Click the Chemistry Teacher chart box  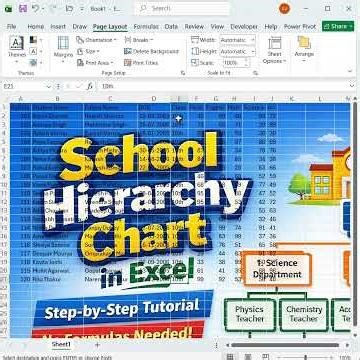pyautogui.click(x=304, y=314)
